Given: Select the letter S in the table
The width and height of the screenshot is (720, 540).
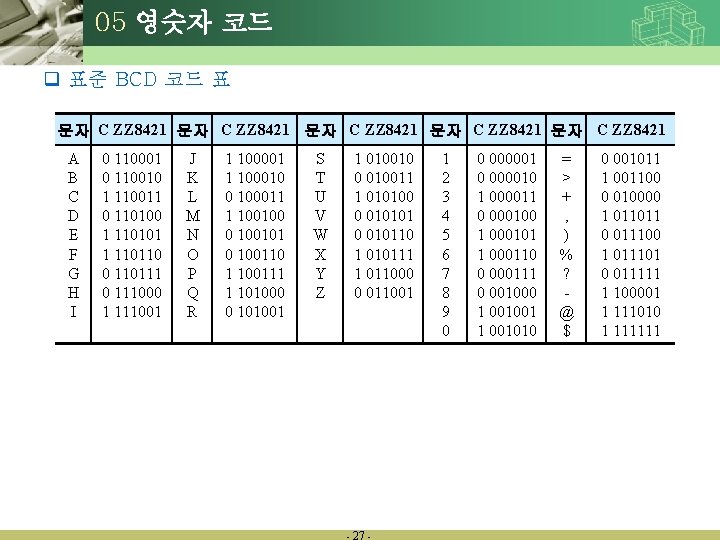Looking at the screenshot, I should (320, 159).
